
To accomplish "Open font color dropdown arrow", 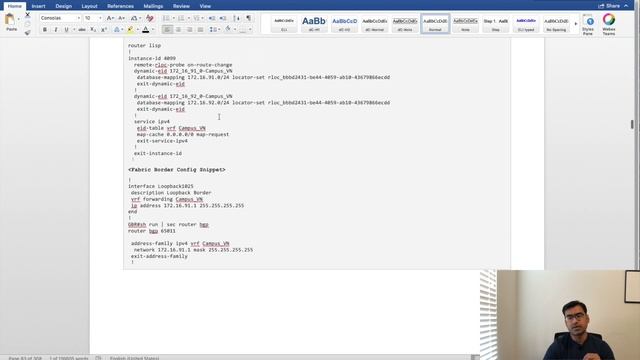I will (153, 29).
